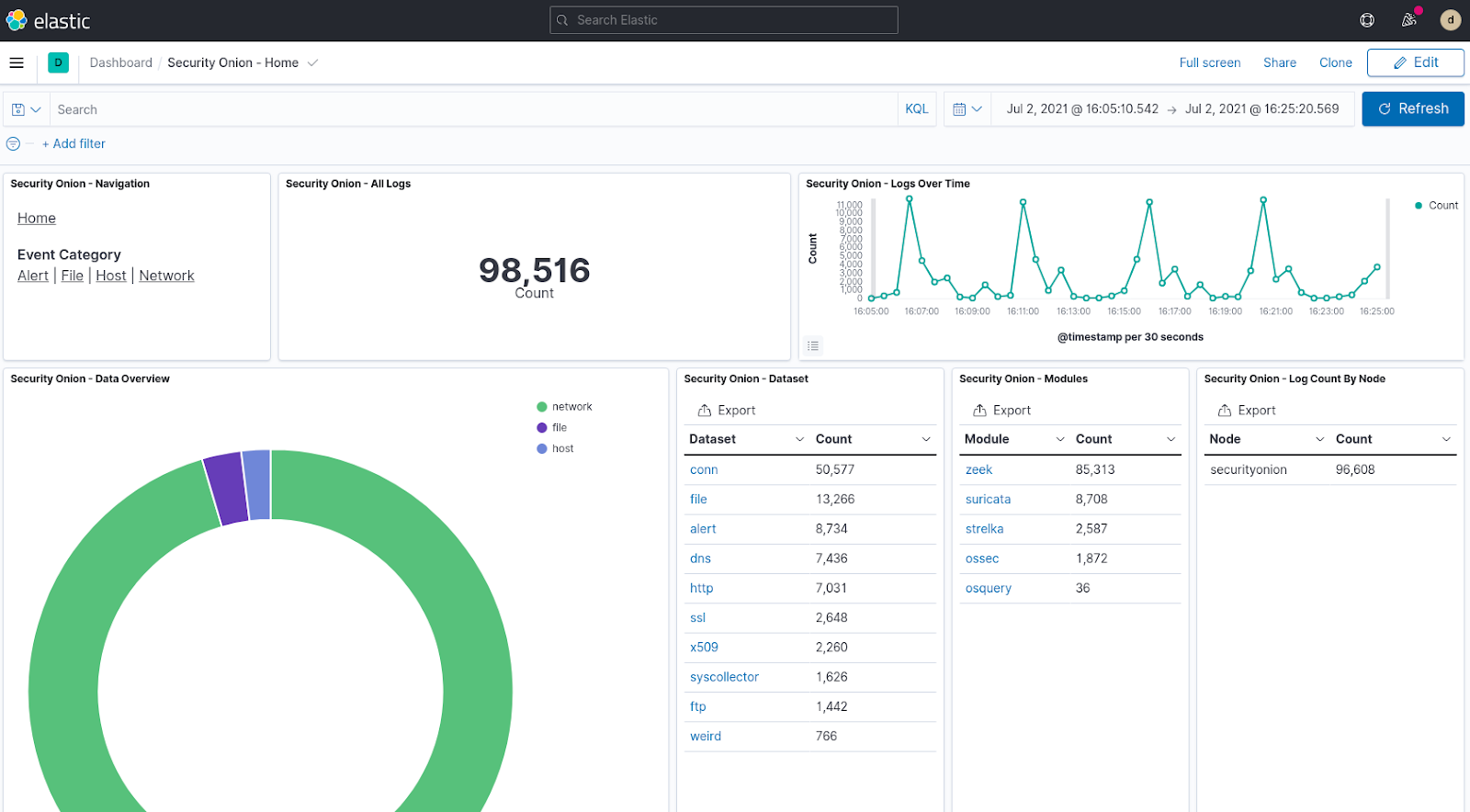The height and width of the screenshot is (812, 1470).
Task: Filter by conn dataset
Action: click(704, 470)
